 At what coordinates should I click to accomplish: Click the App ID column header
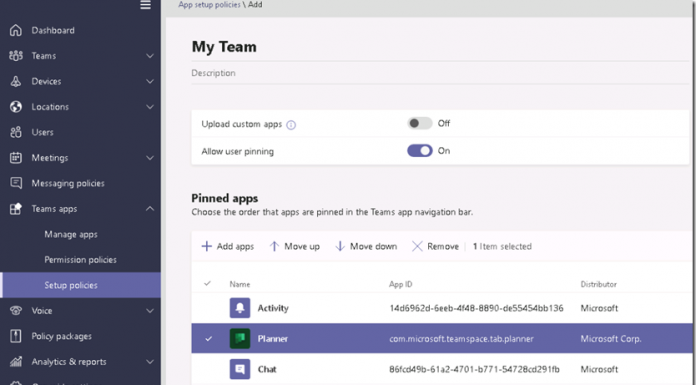pos(401,284)
